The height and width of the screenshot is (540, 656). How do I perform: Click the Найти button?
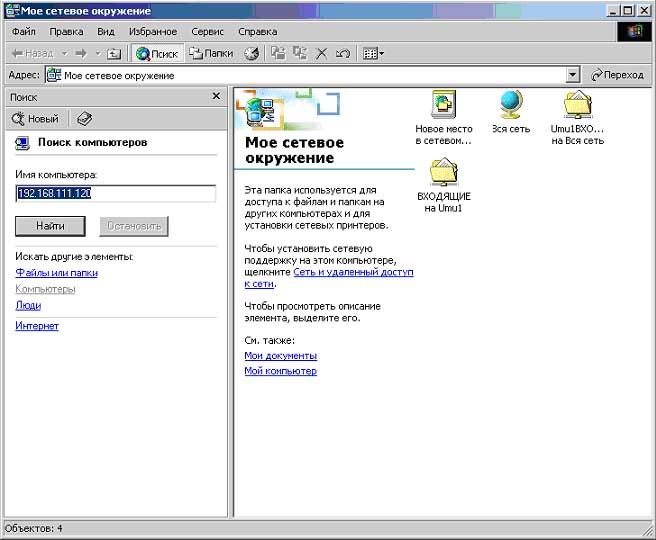[50, 226]
